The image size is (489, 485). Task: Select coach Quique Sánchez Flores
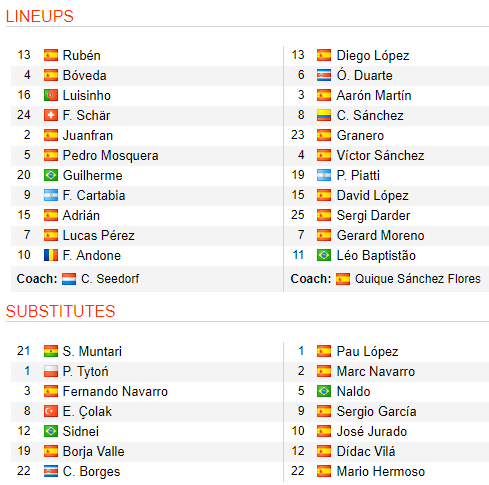pos(418,279)
